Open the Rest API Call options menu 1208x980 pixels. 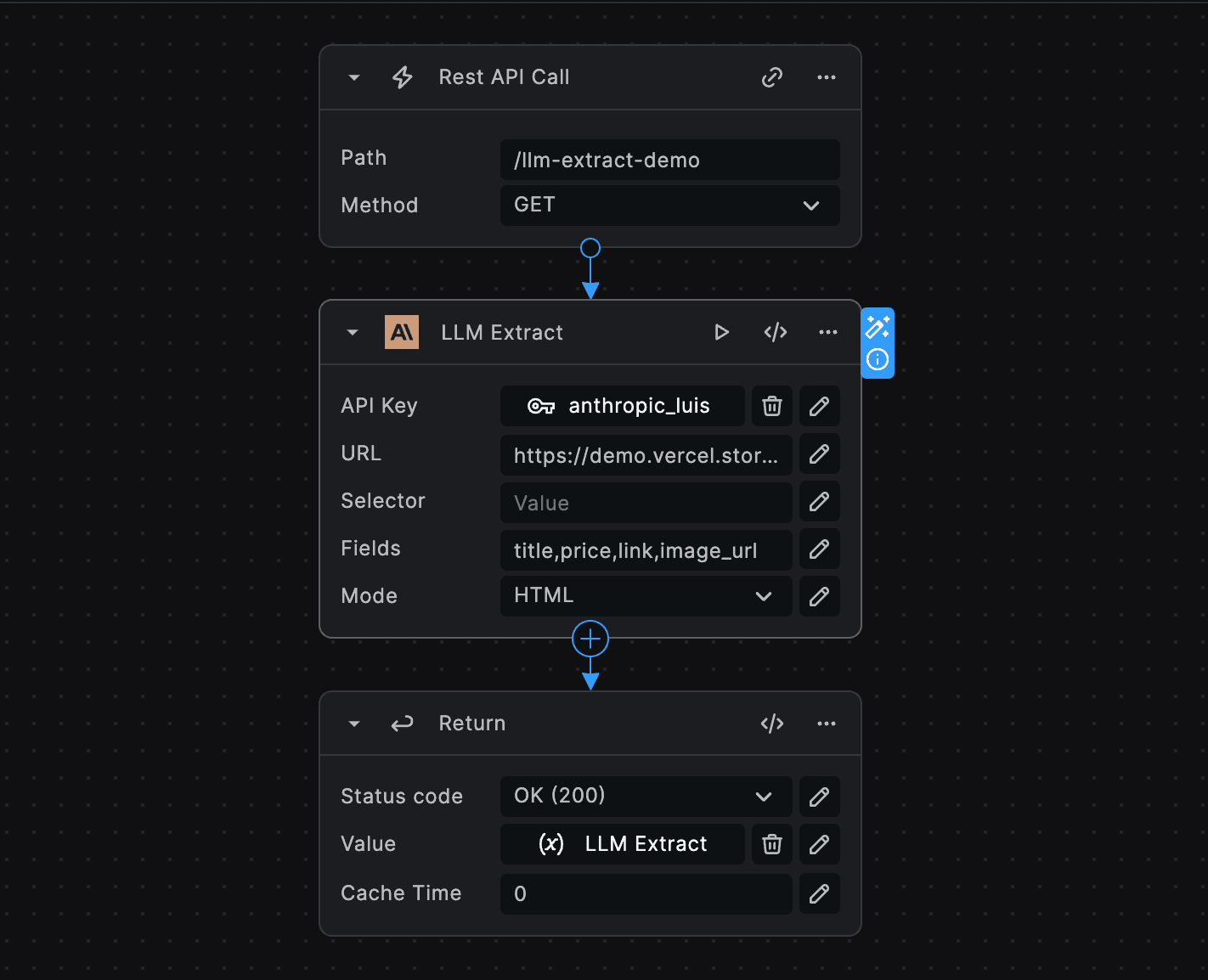click(825, 76)
